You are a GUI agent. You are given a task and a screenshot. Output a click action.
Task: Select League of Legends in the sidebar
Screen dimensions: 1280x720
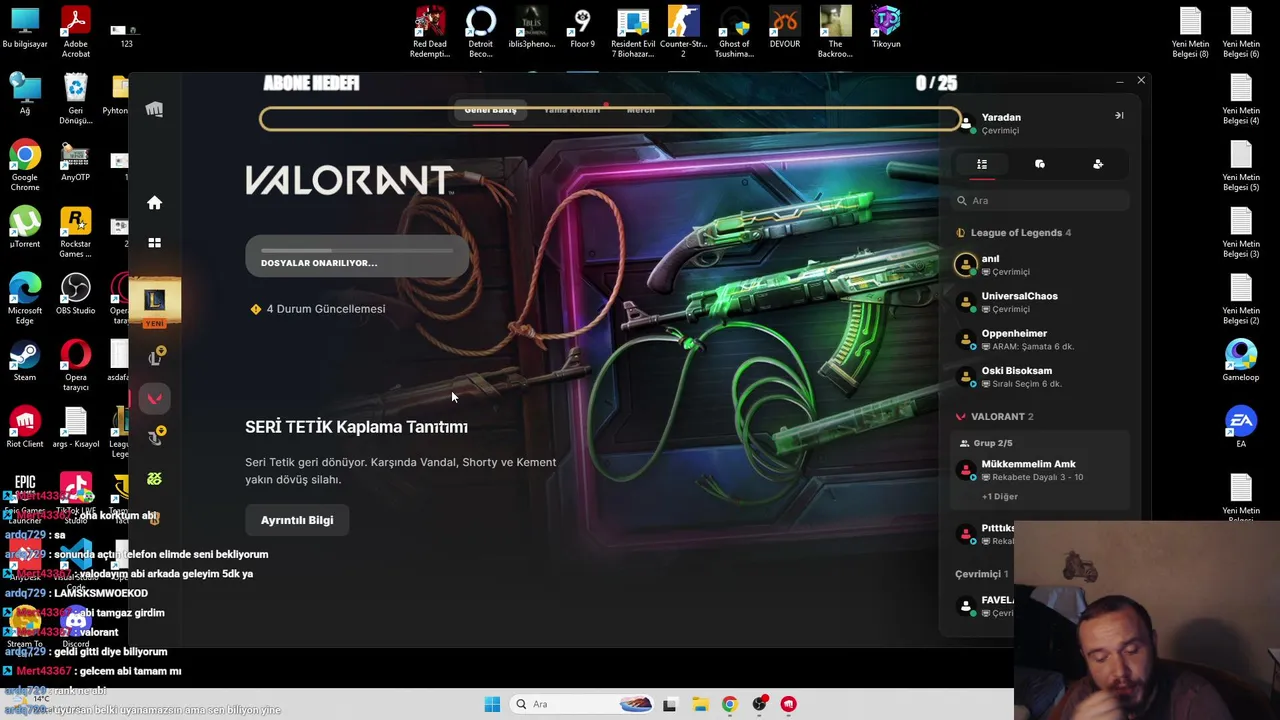pos(154,301)
